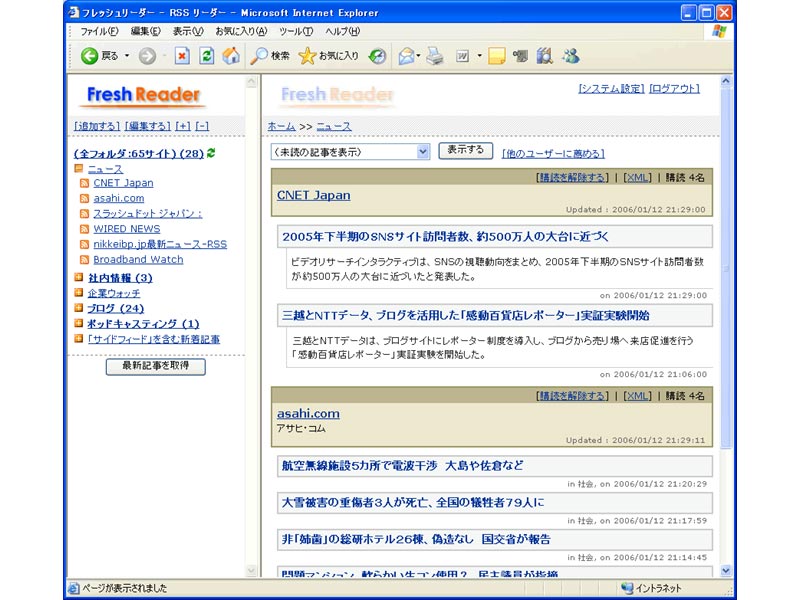The image size is (800, 600).
Task: Open article 航空無線施設5カ所で電波干渉 headline
Action: coord(403,465)
